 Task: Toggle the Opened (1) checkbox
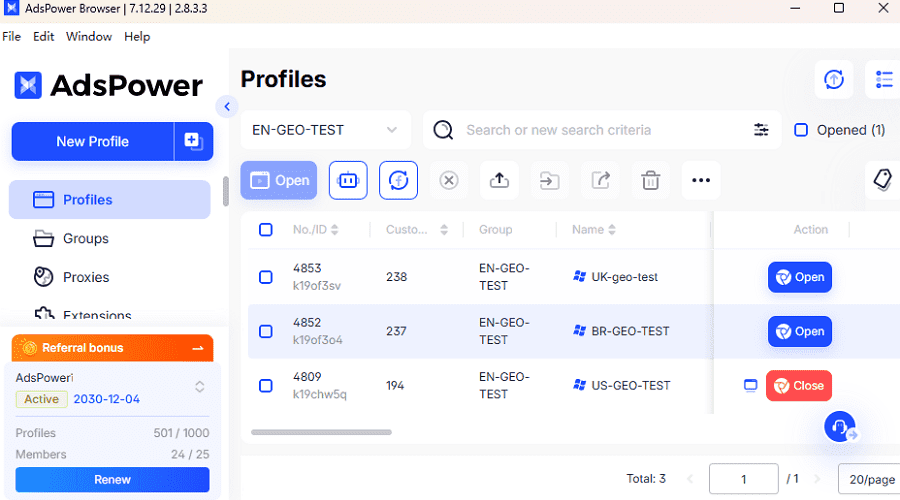pyautogui.click(x=801, y=130)
